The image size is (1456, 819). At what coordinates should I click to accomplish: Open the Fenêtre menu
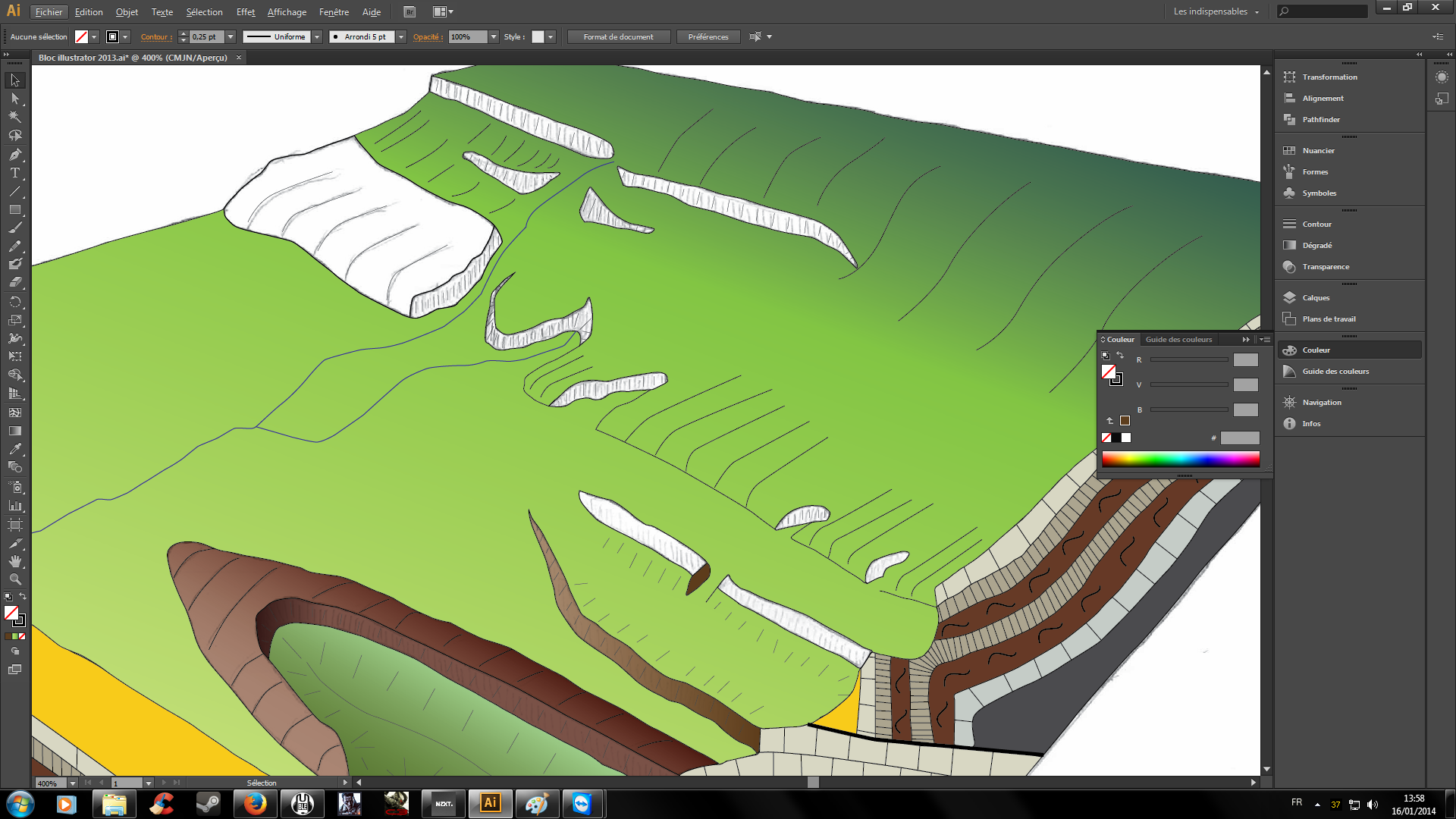pyautogui.click(x=334, y=11)
